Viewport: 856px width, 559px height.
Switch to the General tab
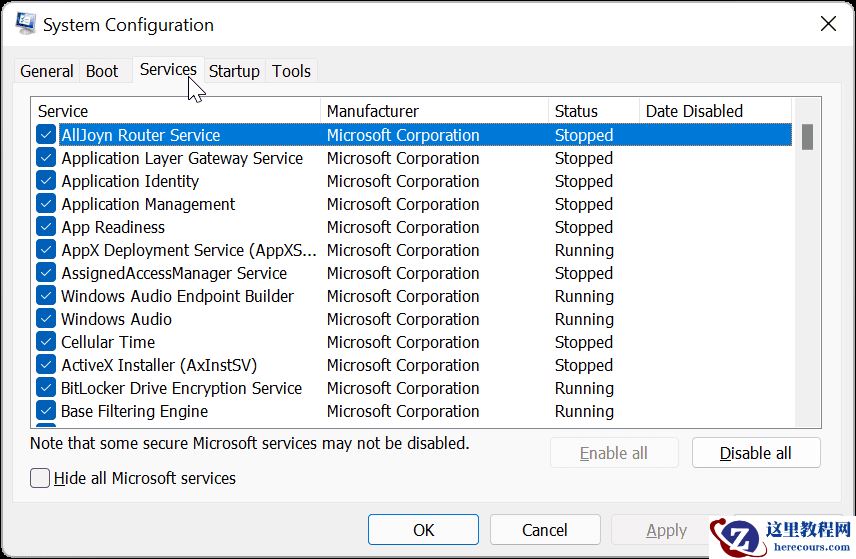[x=46, y=71]
